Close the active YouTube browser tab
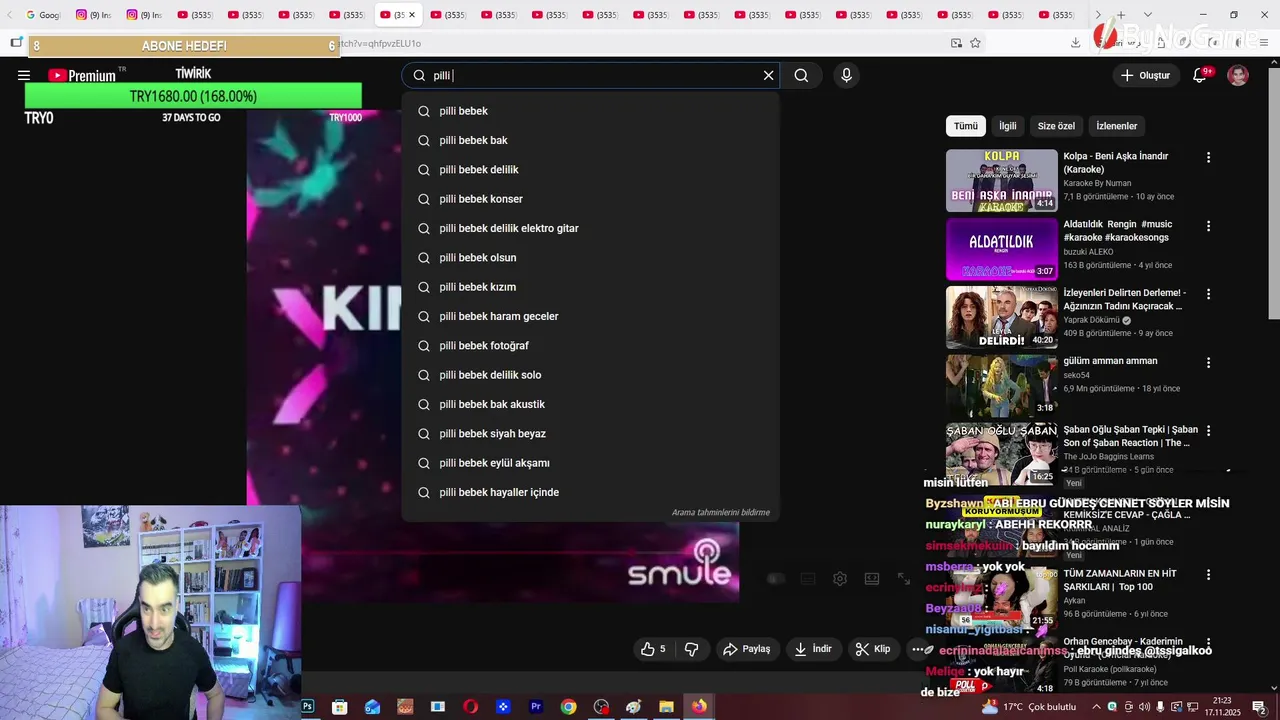 coord(411,15)
